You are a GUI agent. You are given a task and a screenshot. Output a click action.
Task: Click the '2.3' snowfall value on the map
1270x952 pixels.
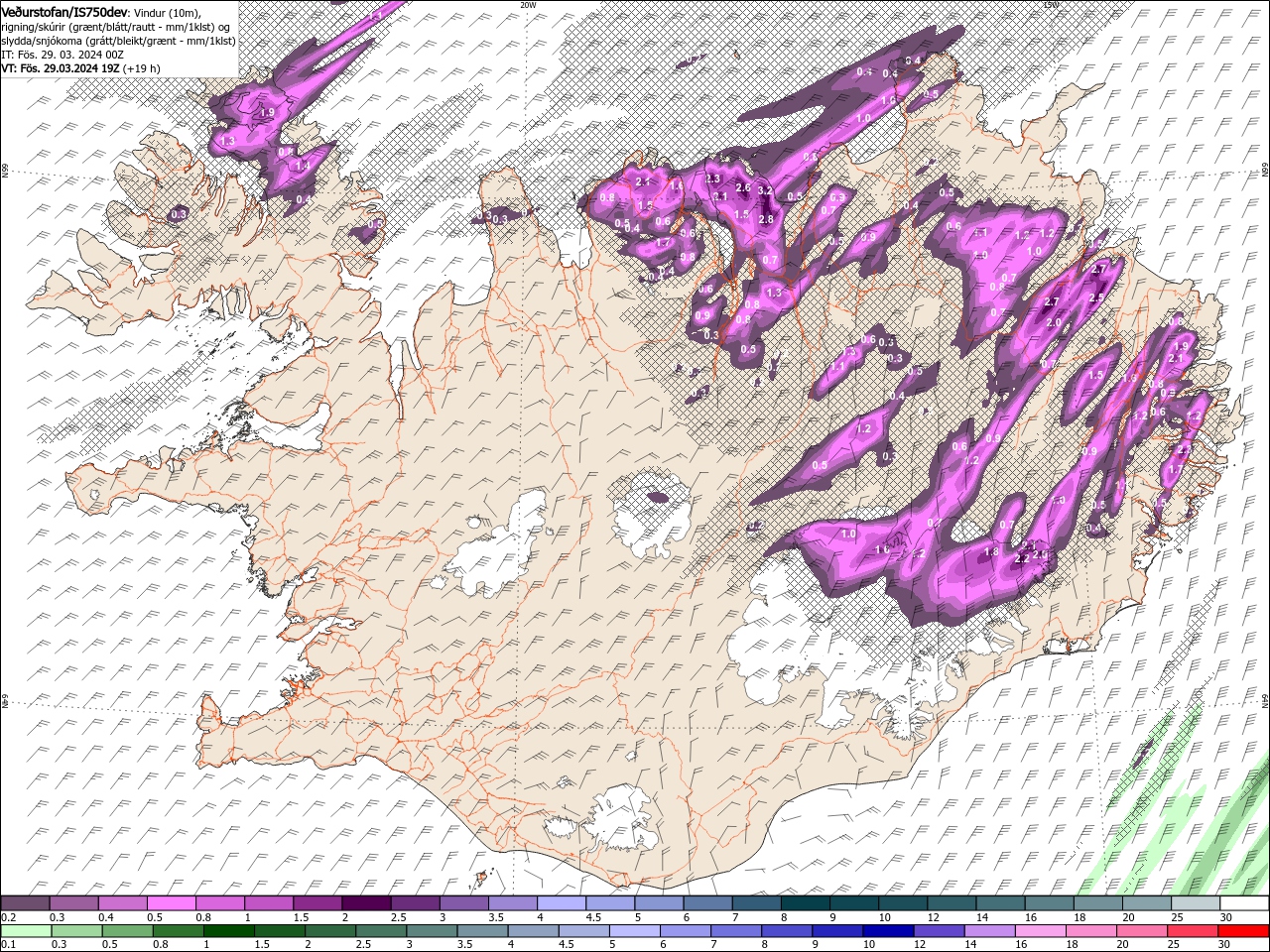click(713, 178)
